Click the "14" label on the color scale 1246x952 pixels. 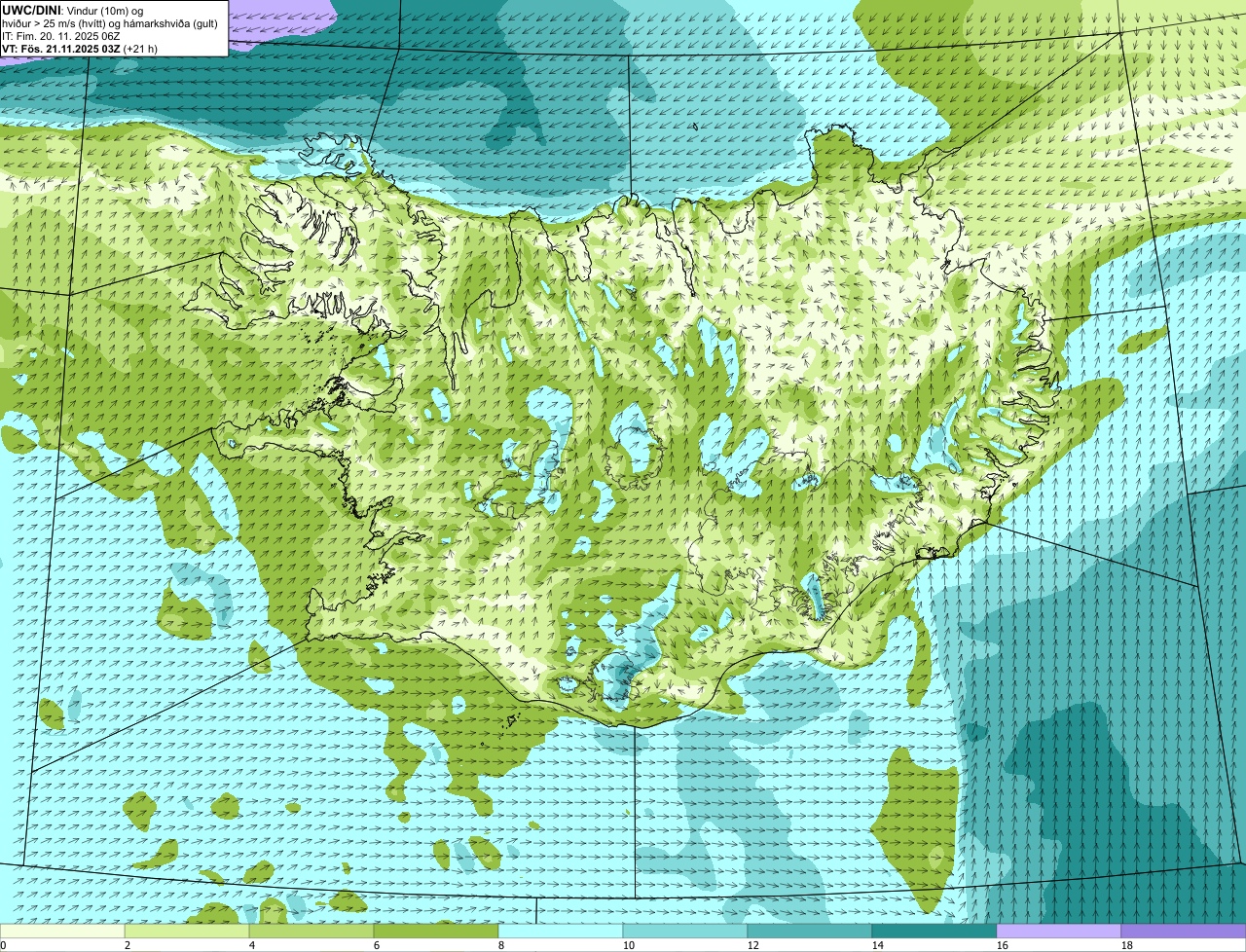[878, 945]
